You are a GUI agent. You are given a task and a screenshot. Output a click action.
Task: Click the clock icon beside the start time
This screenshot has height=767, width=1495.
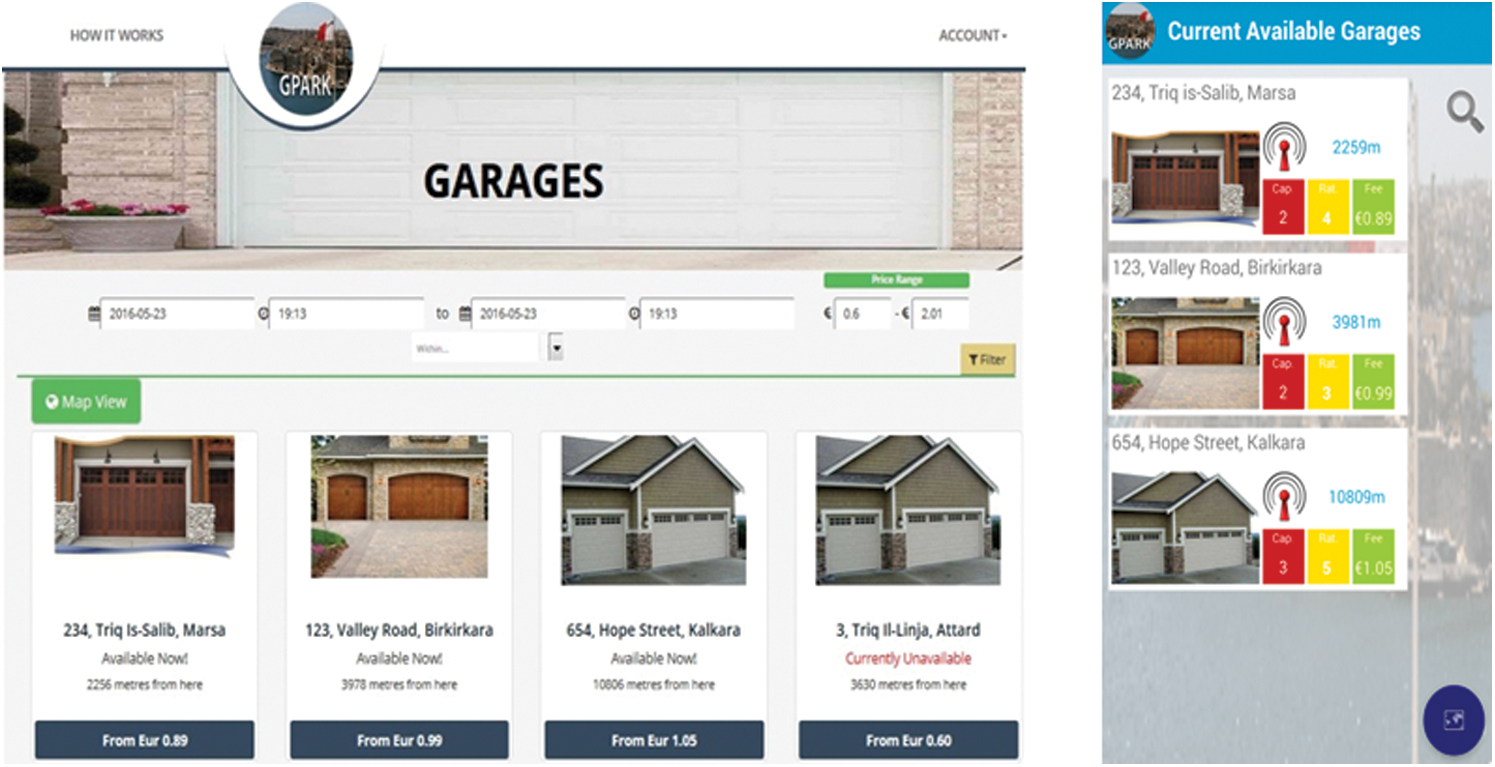[x=264, y=314]
